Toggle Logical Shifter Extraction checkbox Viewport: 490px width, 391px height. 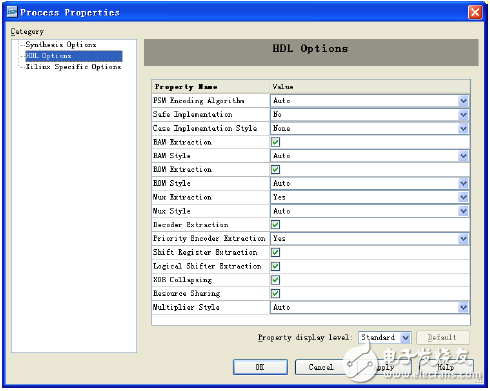coord(275,266)
